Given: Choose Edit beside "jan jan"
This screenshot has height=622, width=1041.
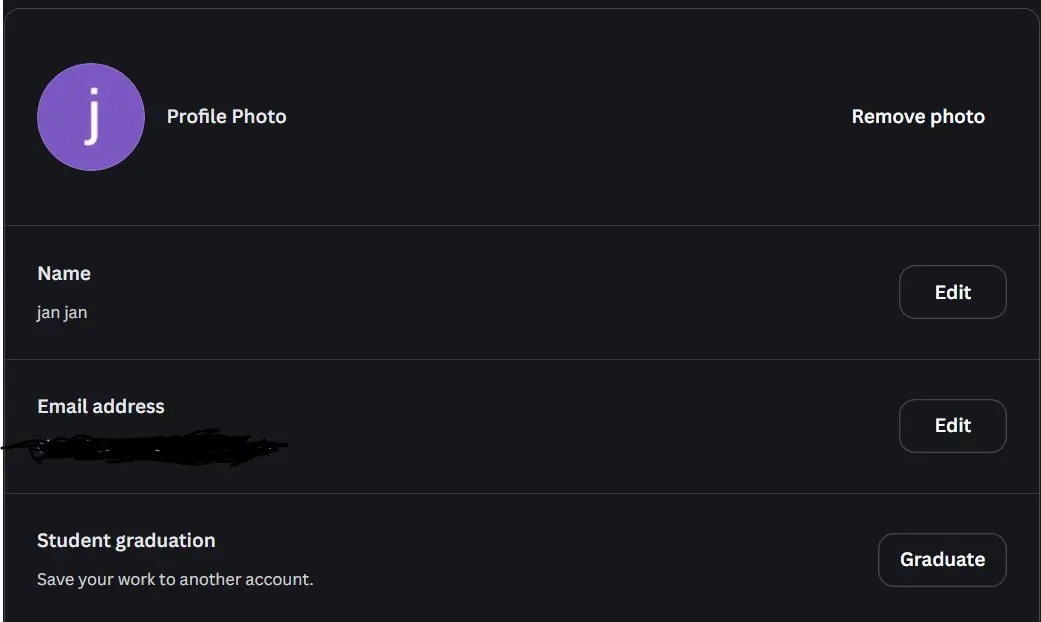Looking at the screenshot, I should (x=953, y=292).
